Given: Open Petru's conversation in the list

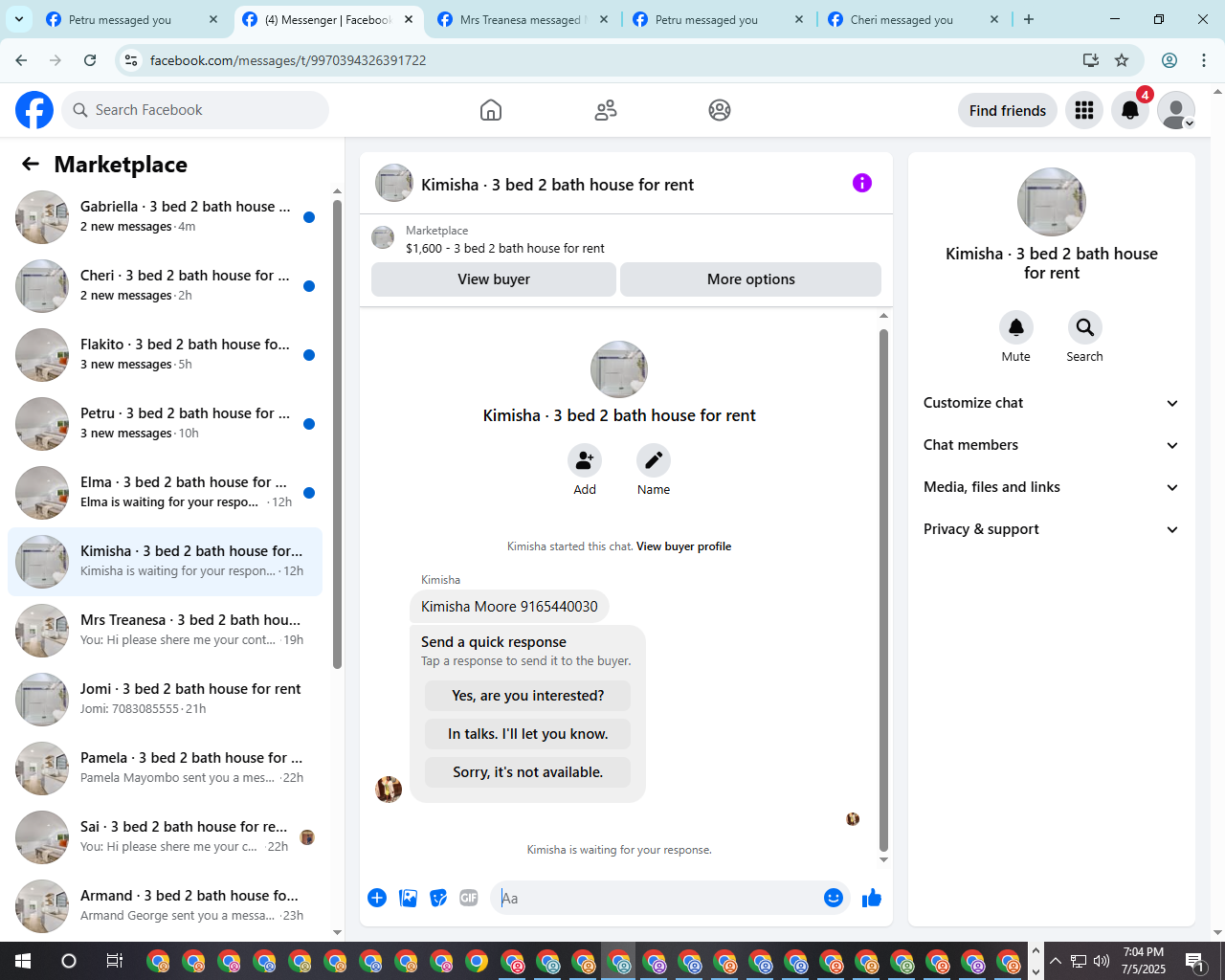Looking at the screenshot, I should 166,424.
